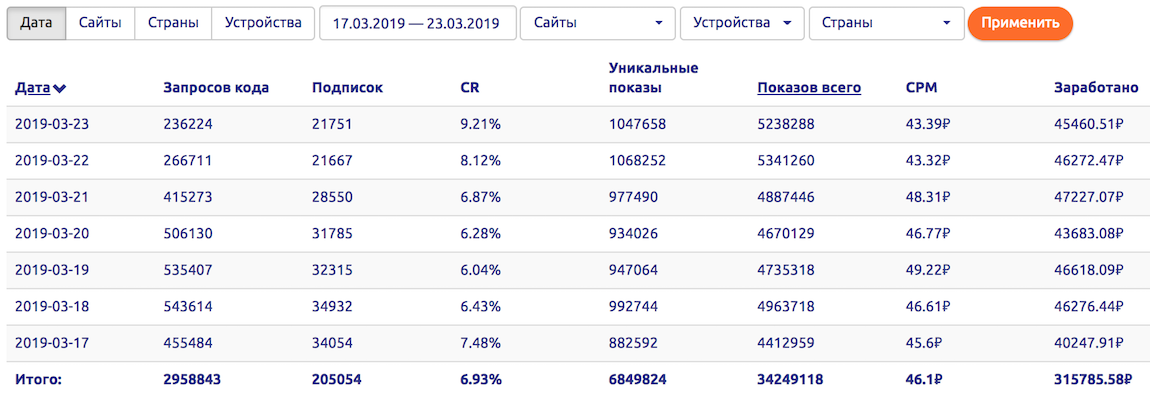Click the Заработано column header
This screenshot has width=1150, height=417.
pos(1095,88)
